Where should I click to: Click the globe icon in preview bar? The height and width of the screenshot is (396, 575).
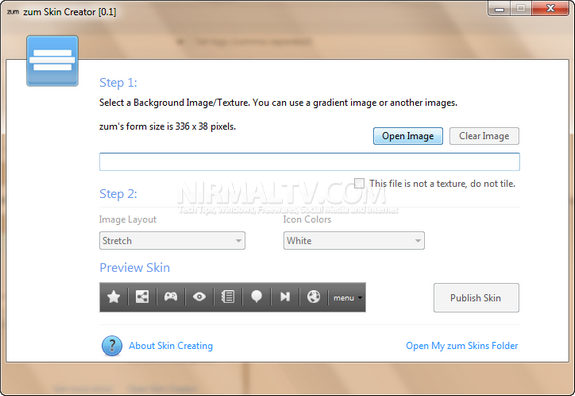(x=314, y=297)
